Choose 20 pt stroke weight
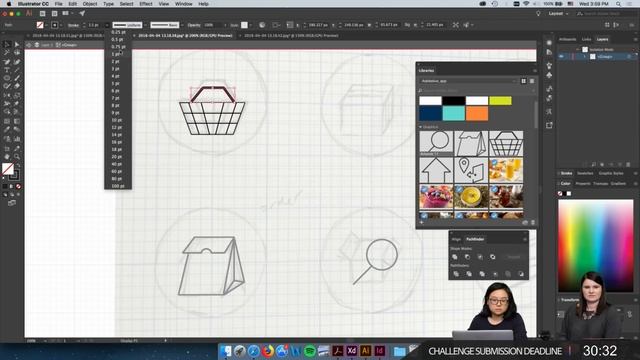The height and width of the screenshot is (360, 640). (118, 156)
